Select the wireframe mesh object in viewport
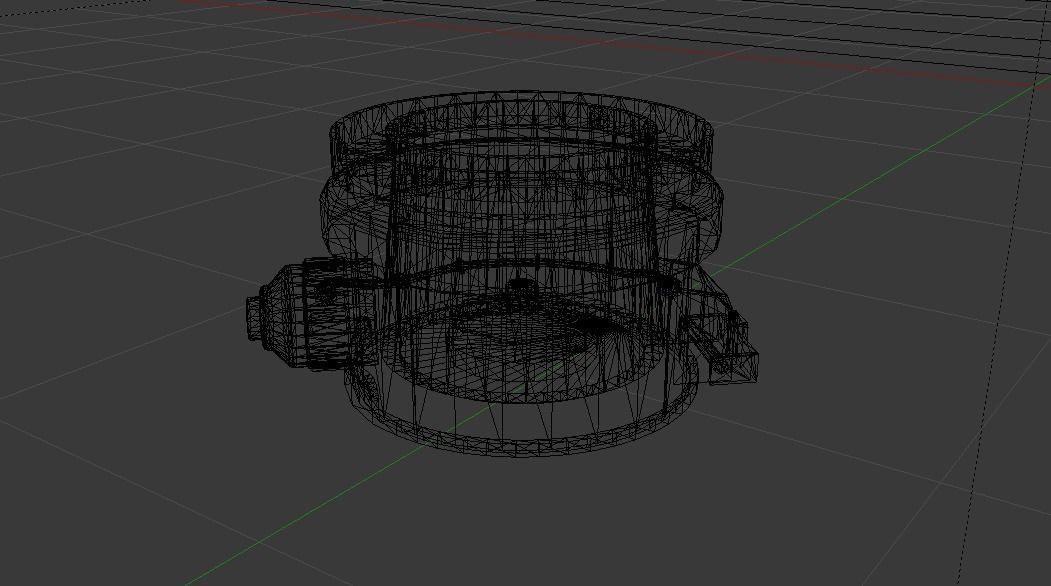Image resolution: width=1051 pixels, height=586 pixels. [504, 274]
